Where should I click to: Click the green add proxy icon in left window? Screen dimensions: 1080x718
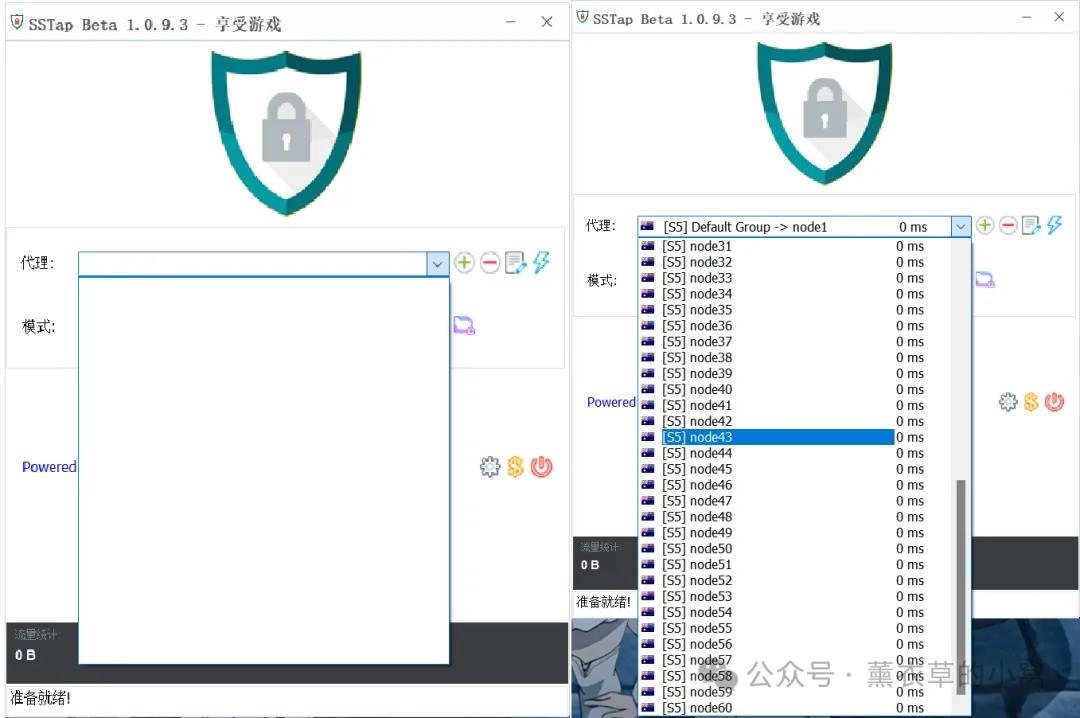tap(464, 263)
